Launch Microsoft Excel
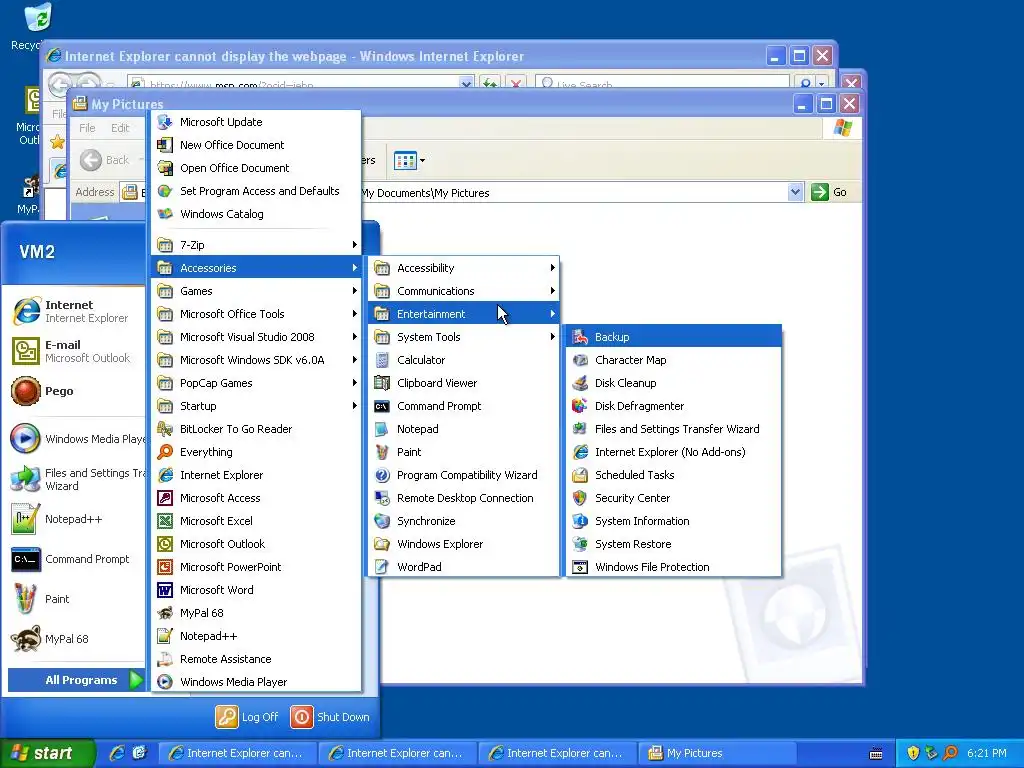Image resolution: width=1024 pixels, height=768 pixels. pyautogui.click(x=256, y=520)
